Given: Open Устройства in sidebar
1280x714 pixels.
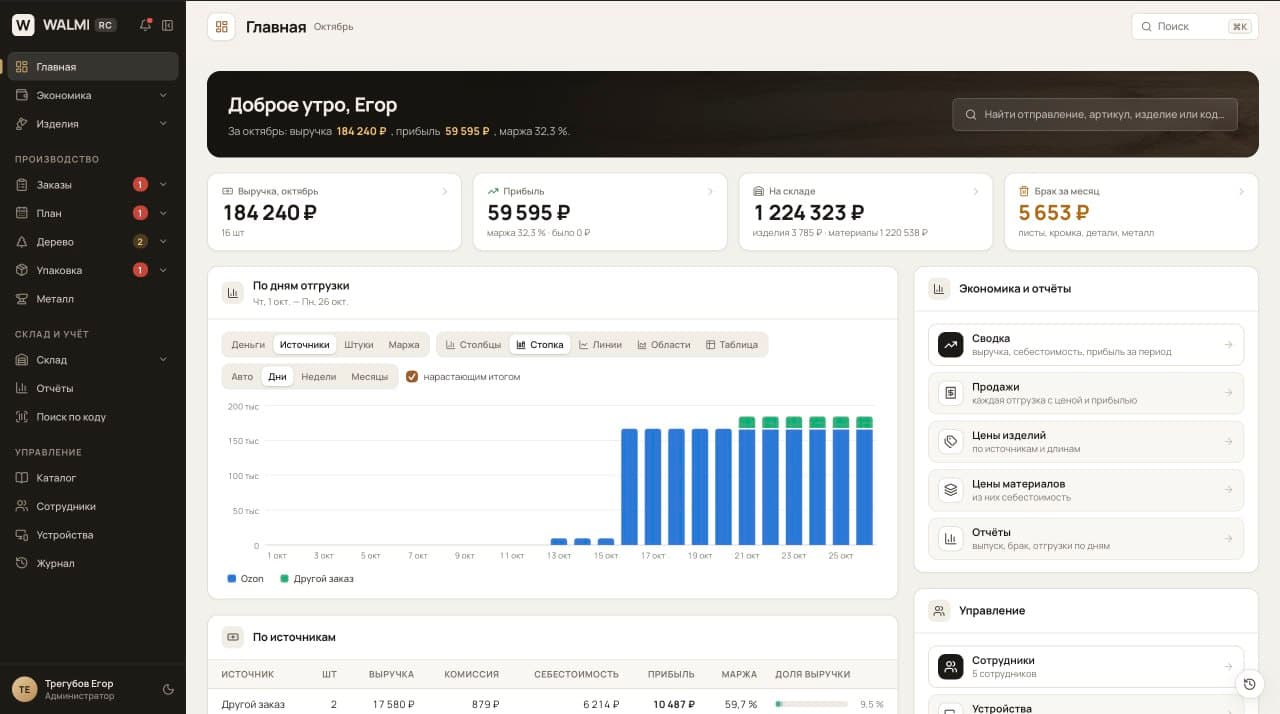Looking at the screenshot, I should (x=93, y=535).
